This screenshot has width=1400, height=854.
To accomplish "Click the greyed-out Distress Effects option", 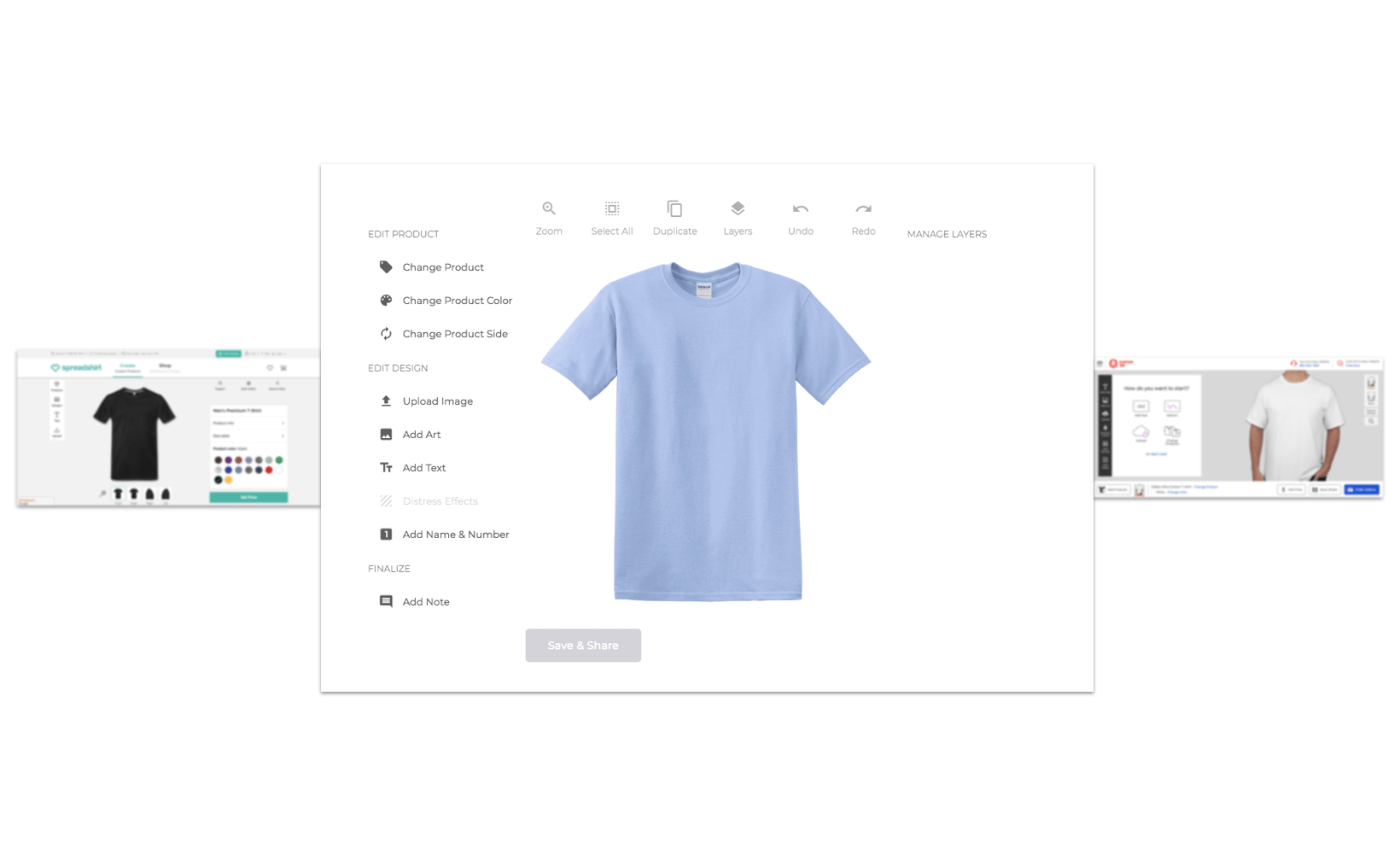I will coord(429,501).
